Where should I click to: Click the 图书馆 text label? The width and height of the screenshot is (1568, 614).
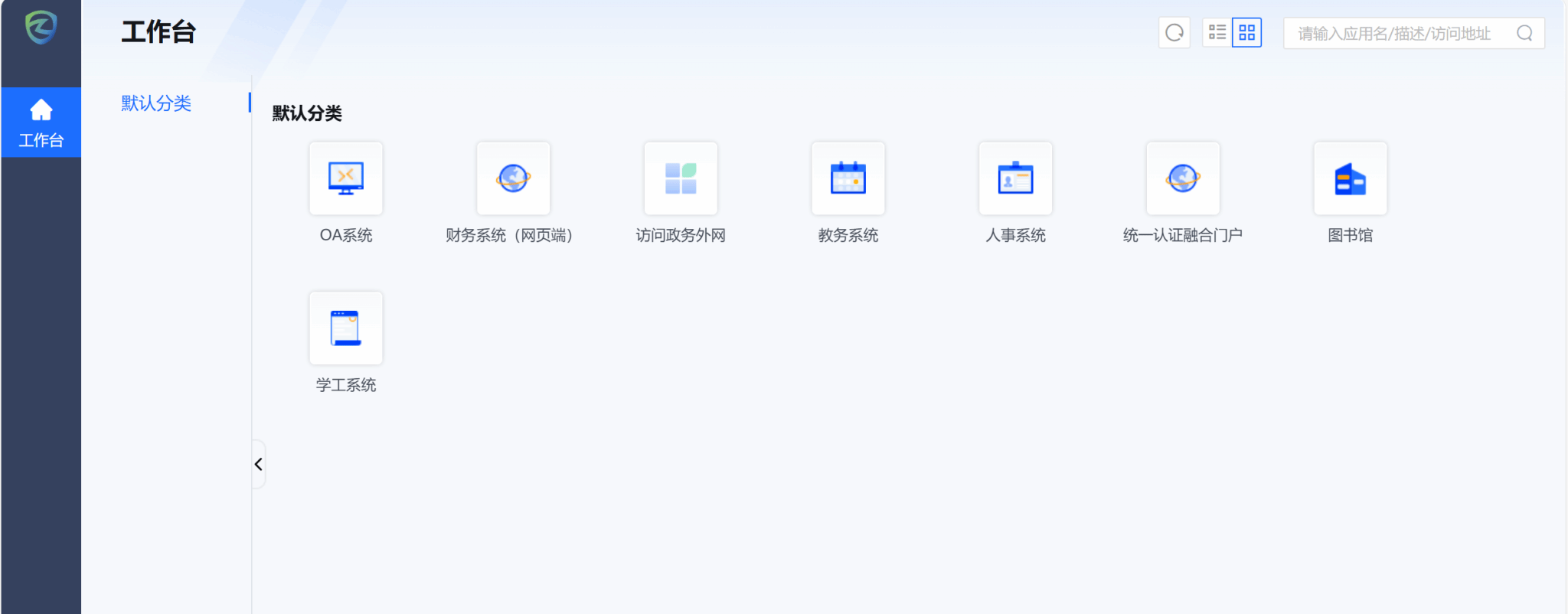pos(1350,236)
